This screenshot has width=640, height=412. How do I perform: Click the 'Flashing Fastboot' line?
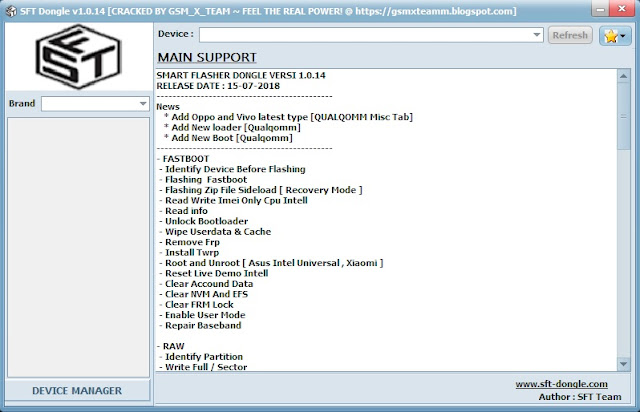click(x=203, y=180)
